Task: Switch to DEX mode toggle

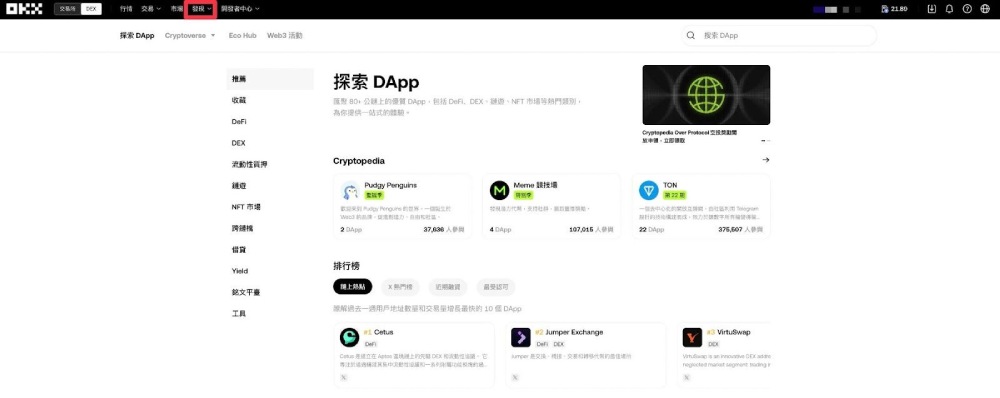Action: tap(91, 9)
